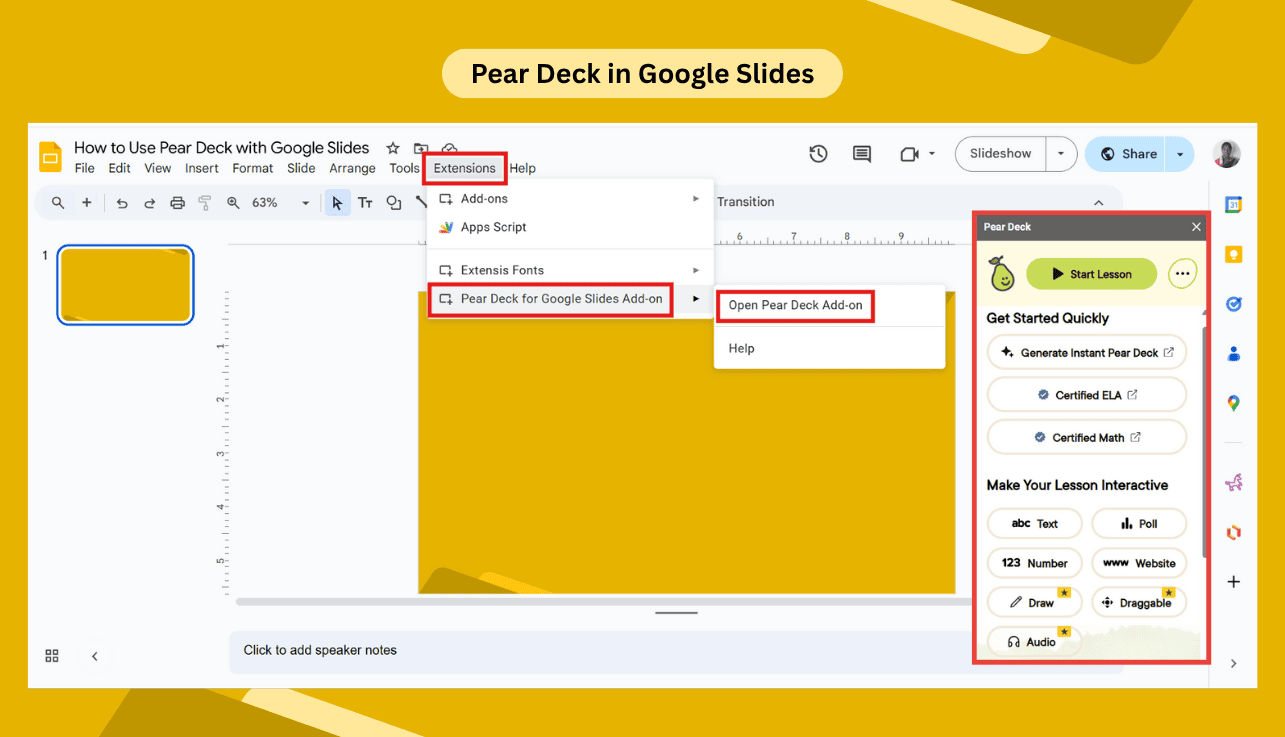Open version history via the clock icon

pos(818,154)
